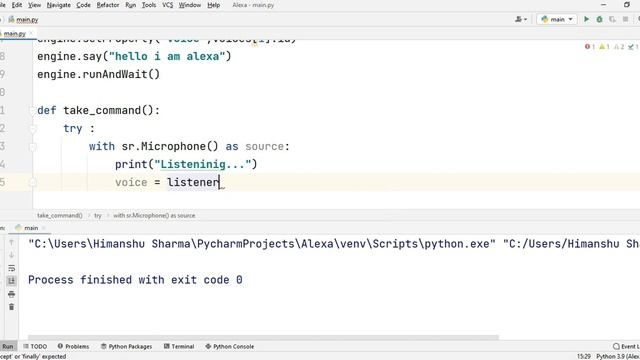Open the Help menu
640x360 pixels.
pyautogui.click(x=213, y=5)
